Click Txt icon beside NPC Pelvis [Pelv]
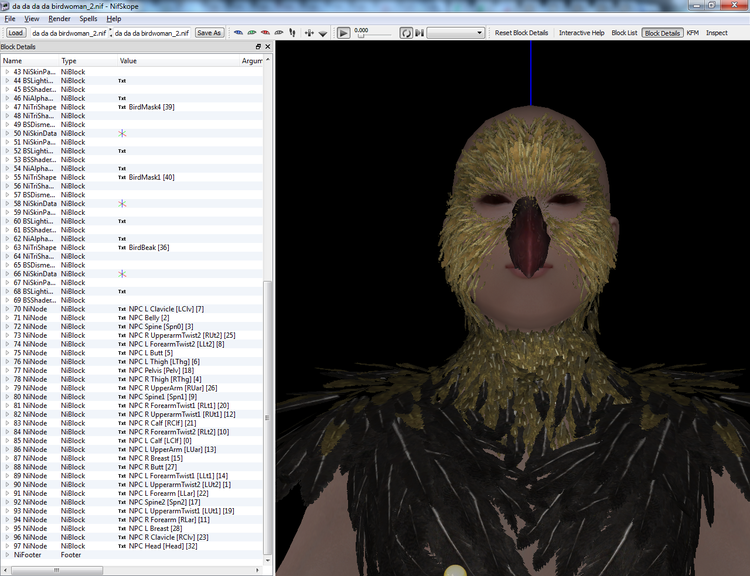 click(122, 370)
